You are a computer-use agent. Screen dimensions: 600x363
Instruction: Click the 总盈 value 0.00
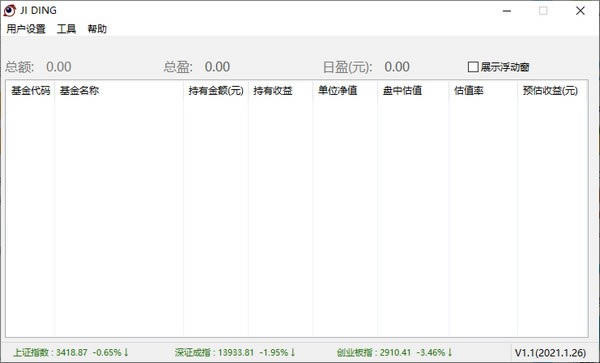pyautogui.click(x=217, y=67)
